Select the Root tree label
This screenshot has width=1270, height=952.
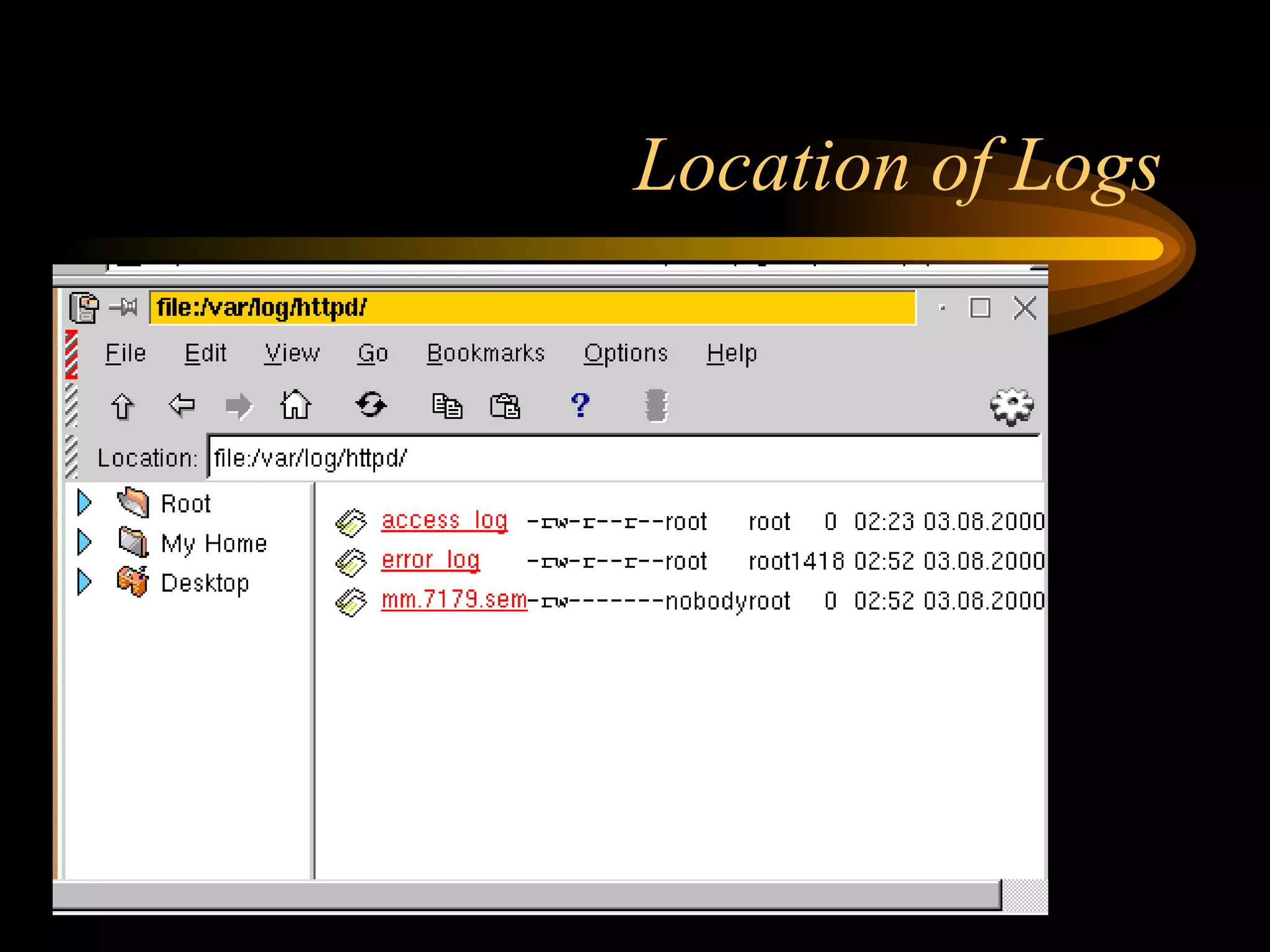tap(186, 503)
